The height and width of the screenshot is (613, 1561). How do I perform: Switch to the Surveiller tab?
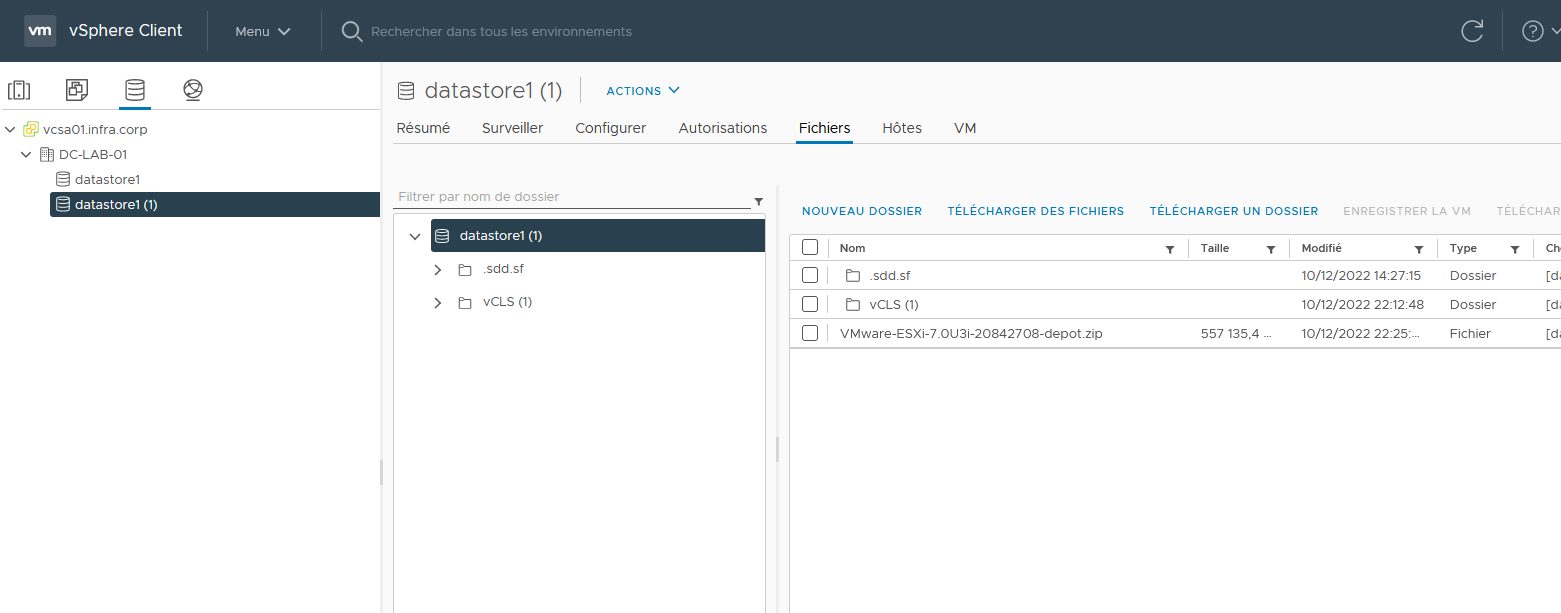(x=512, y=128)
